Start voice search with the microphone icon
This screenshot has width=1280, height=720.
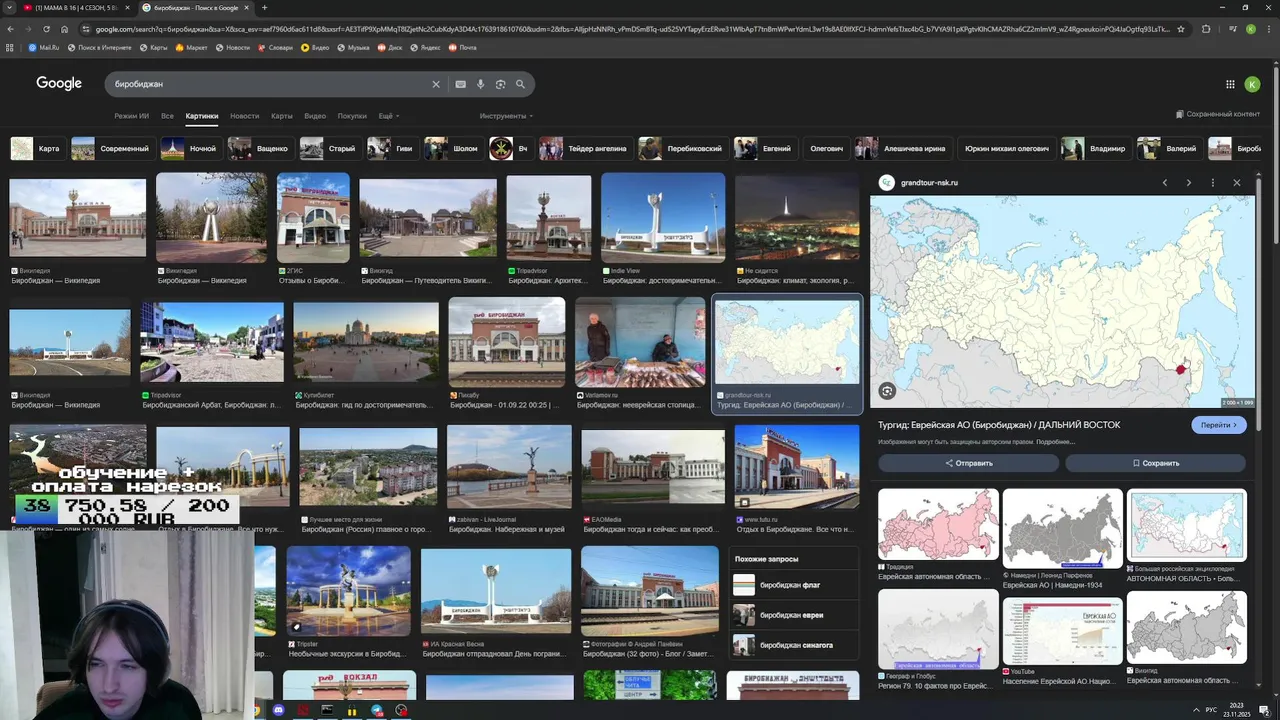[480, 84]
